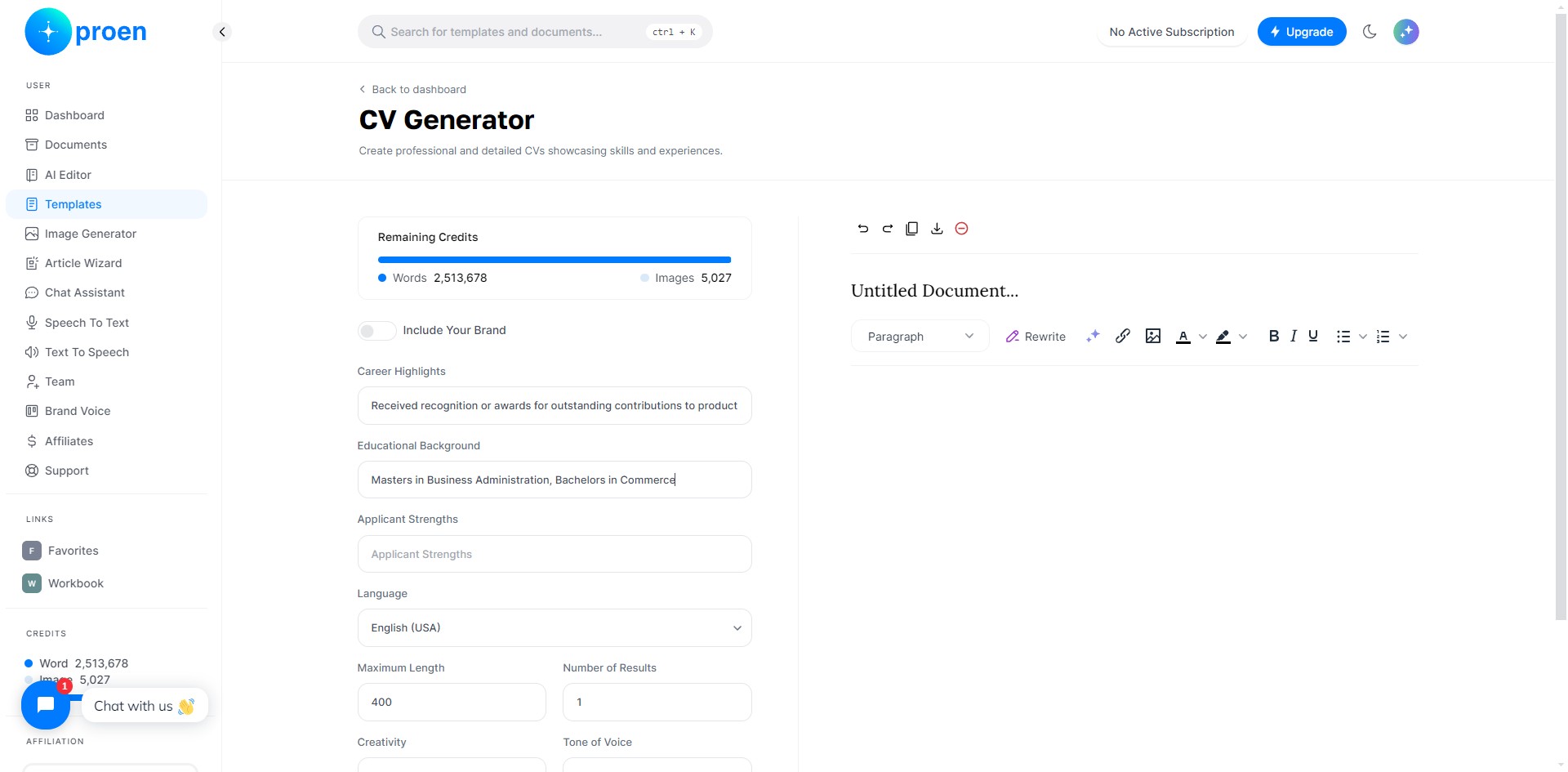Screen dimensions: 1568x772
Task: Open Article Wizard
Action: tap(107, 263)
